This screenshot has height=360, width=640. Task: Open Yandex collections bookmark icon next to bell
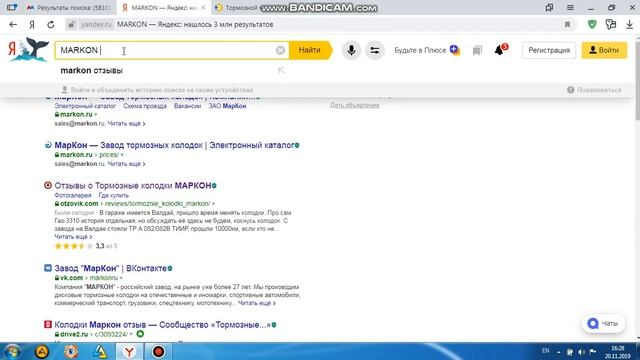coord(477,50)
